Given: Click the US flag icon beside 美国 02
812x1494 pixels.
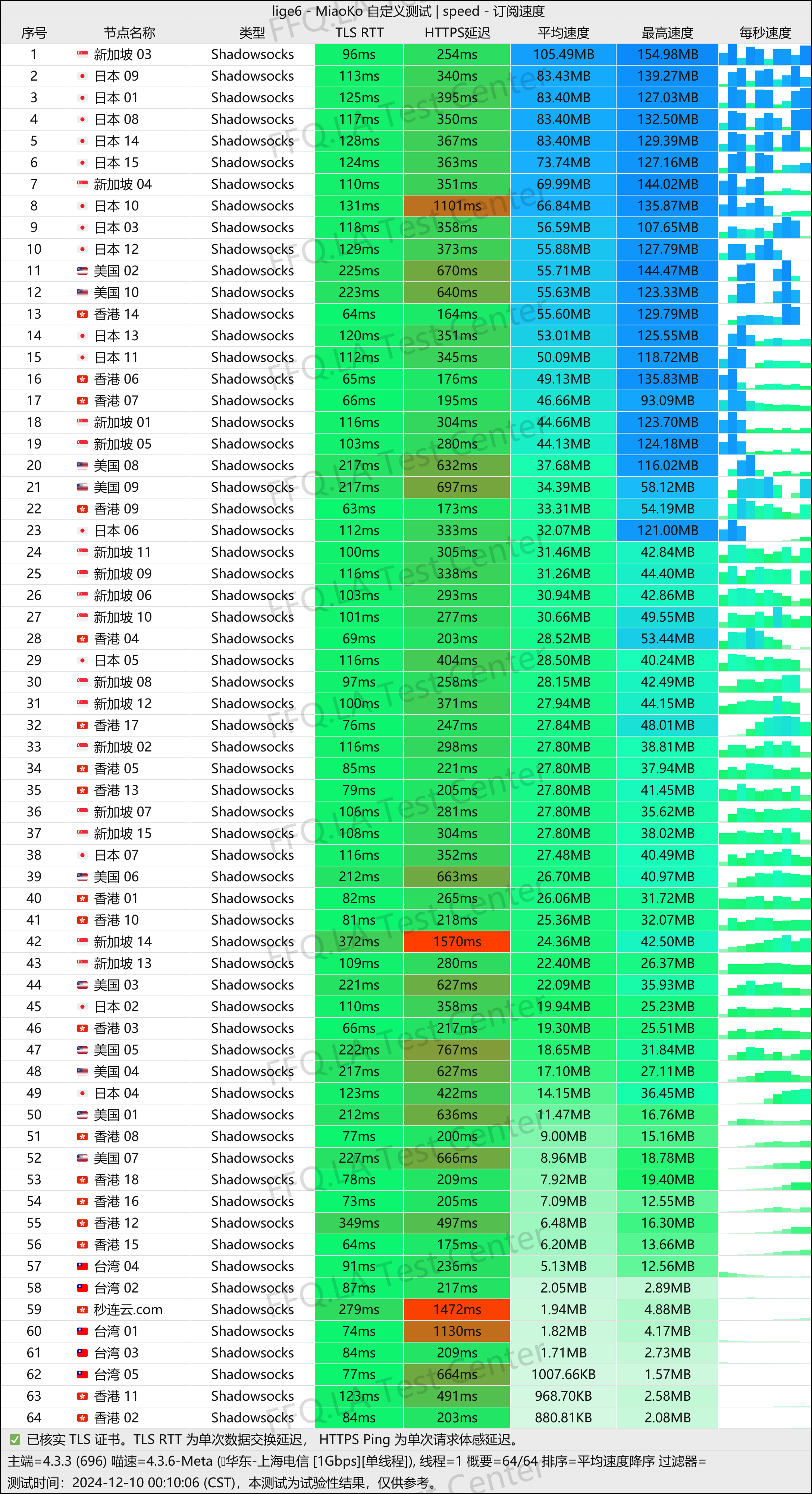Looking at the screenshot, I should pyautogui.click(x=82, y=271).
